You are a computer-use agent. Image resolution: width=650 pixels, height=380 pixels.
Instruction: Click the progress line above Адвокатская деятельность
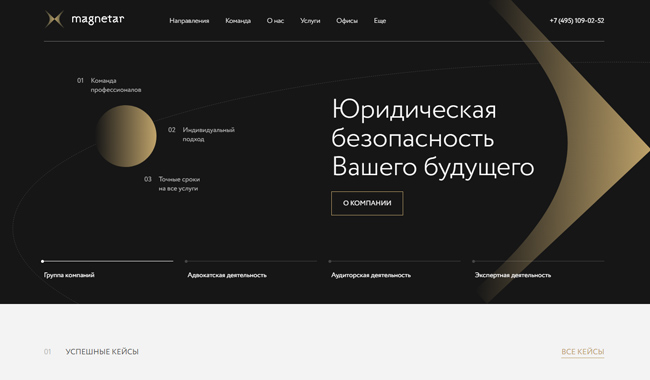(x=251, y=261)
